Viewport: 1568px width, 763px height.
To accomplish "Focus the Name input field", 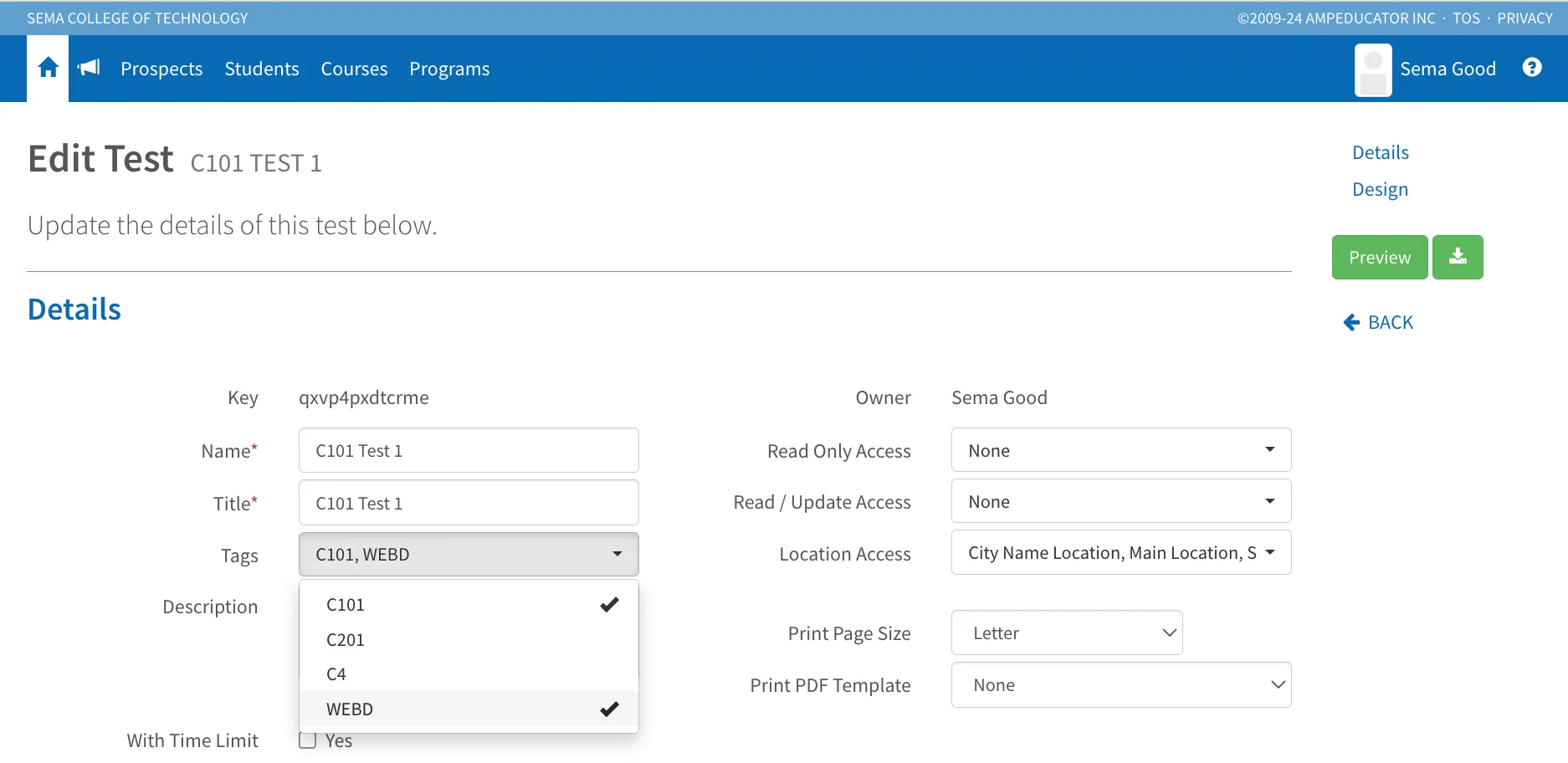I will coord(469,450).
